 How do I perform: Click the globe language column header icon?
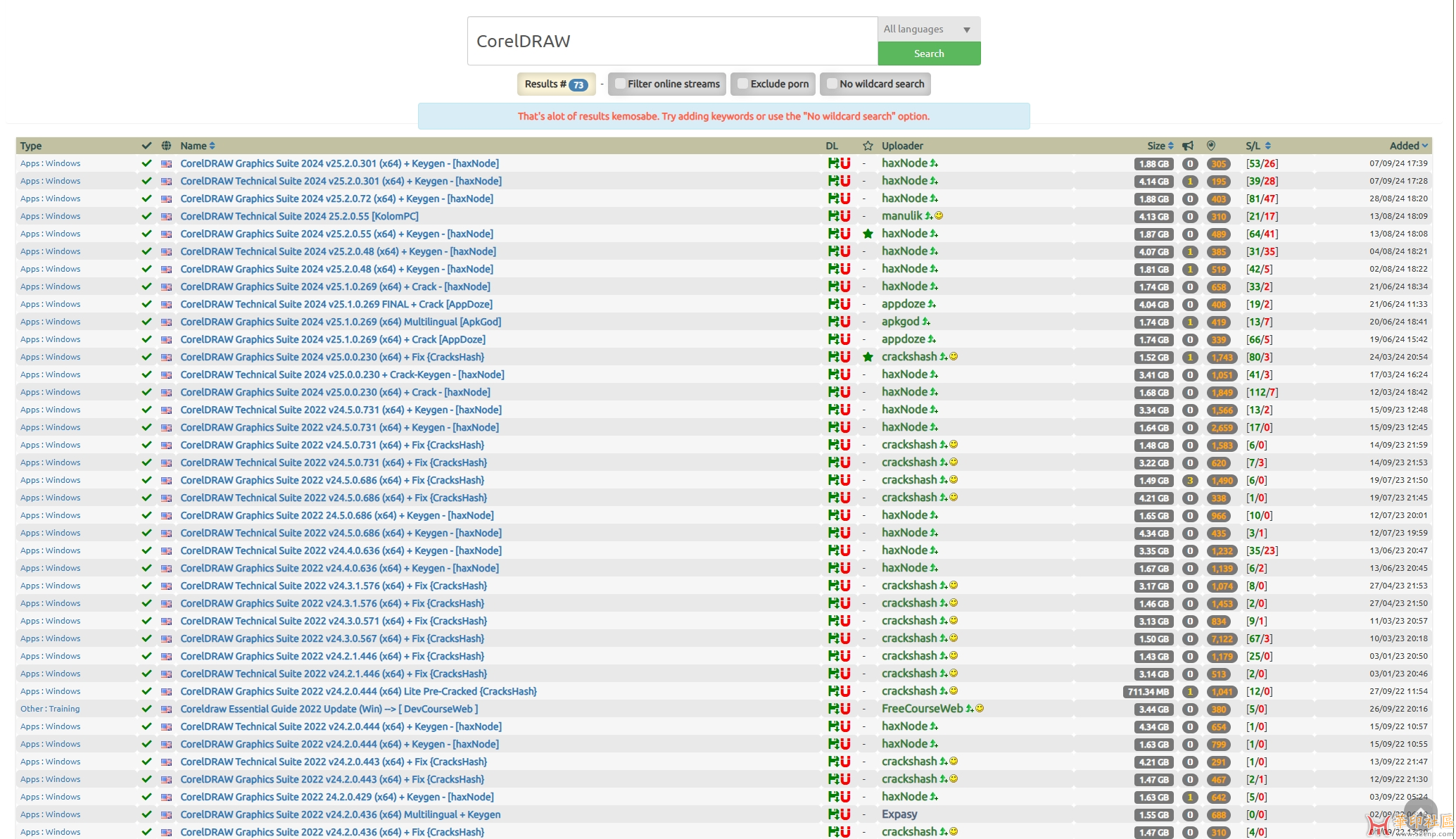click(166, 146)
